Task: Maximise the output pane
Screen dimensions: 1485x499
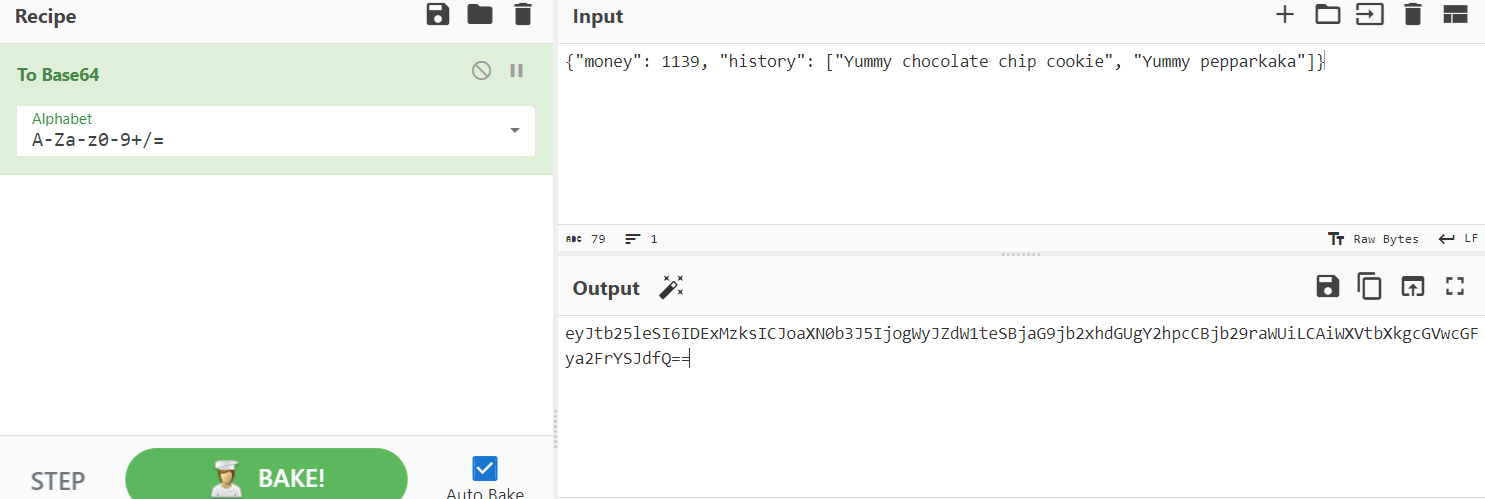Action: click(x=1454, y=287)
